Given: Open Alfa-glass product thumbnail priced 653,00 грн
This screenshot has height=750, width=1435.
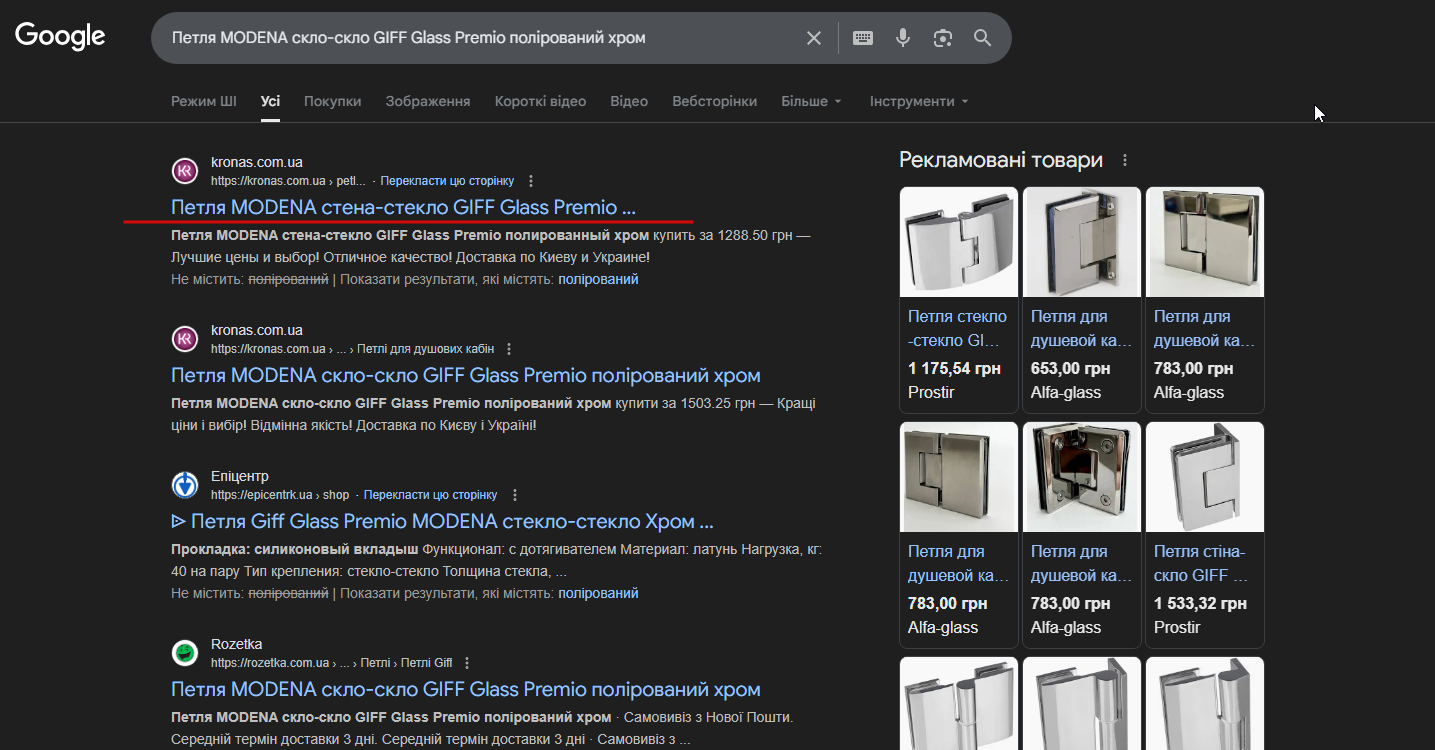Looking at the screenshot, I should coord(1082,242).
